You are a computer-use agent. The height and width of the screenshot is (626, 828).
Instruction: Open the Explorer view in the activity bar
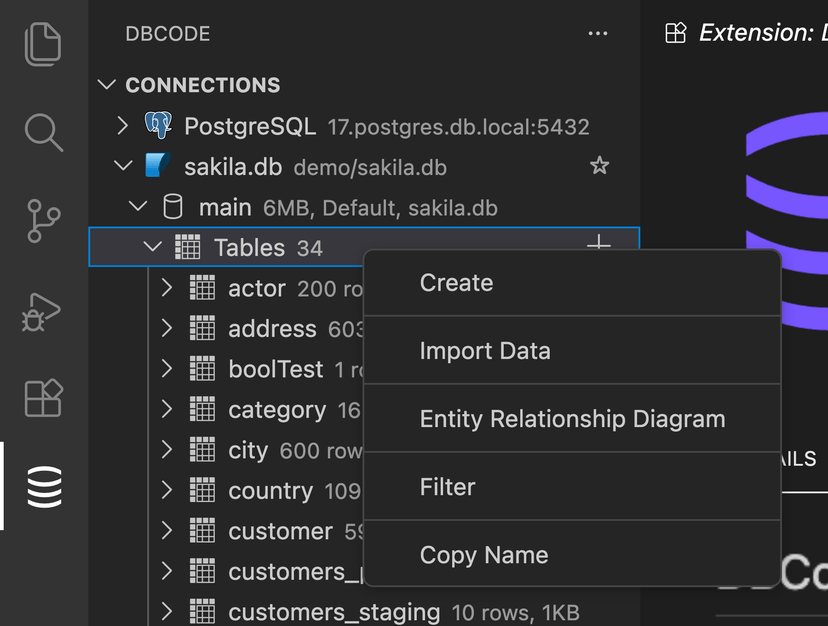pos(42,44)
